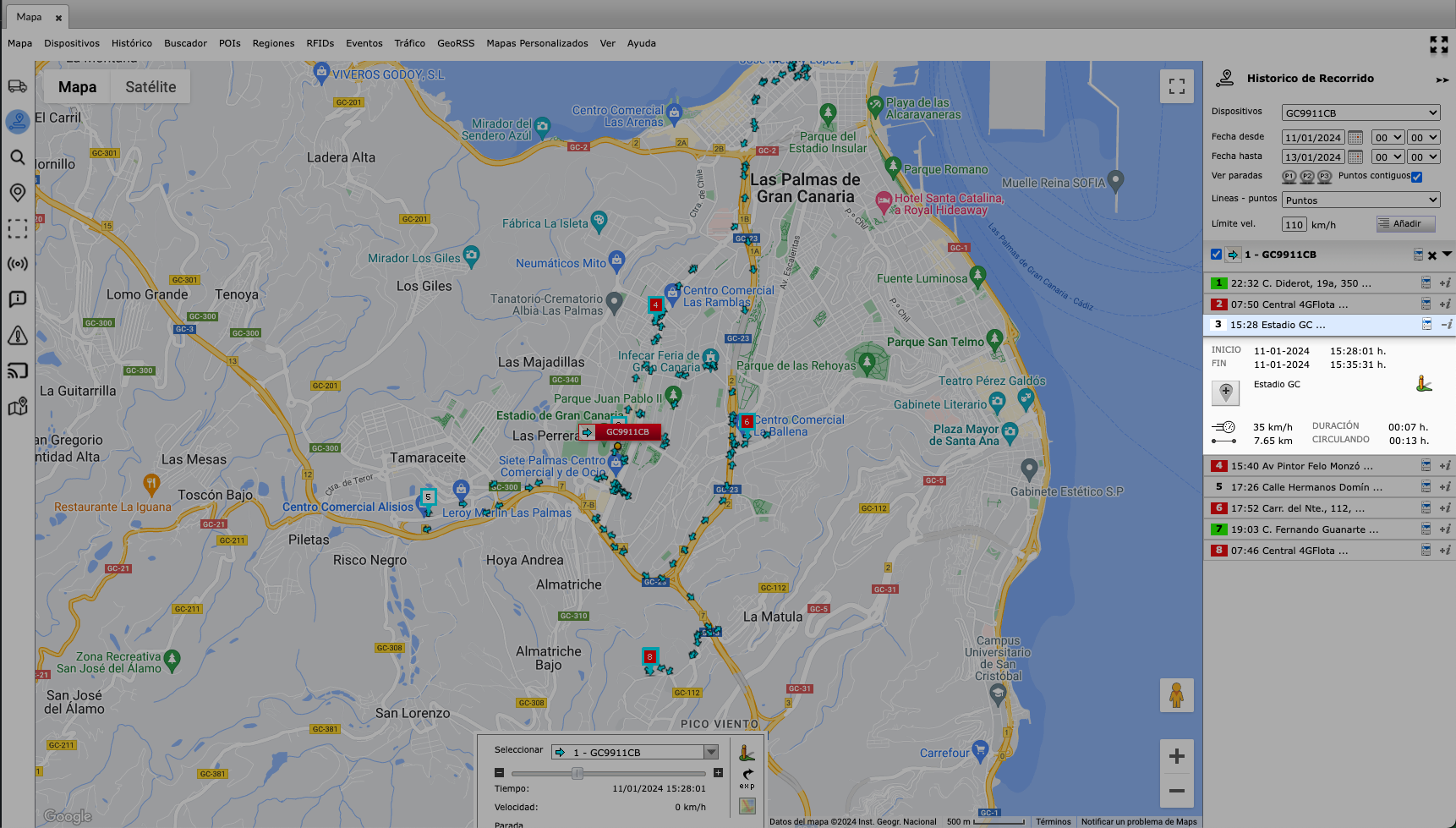Click the Términos link at map bottom

pyautogui.click(x=1054, y=821)
